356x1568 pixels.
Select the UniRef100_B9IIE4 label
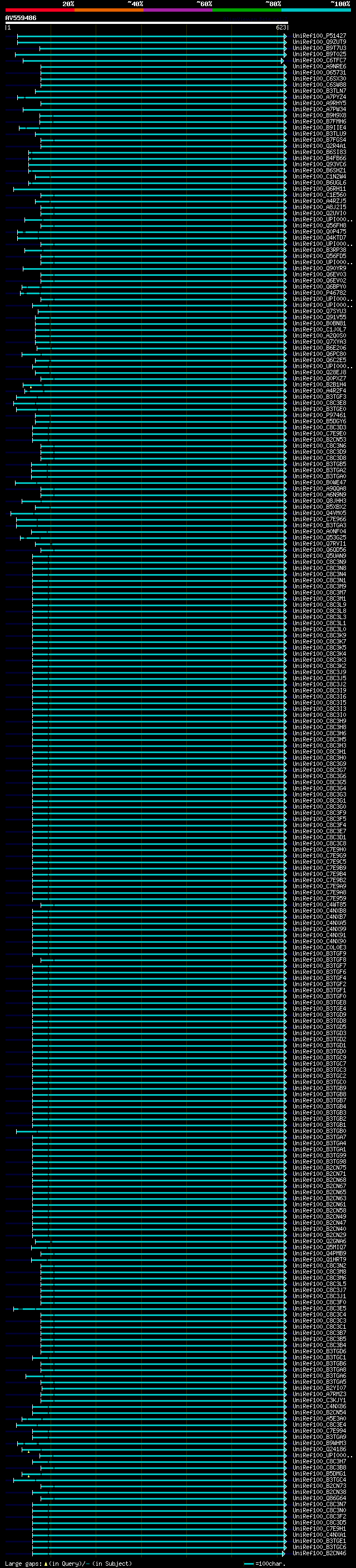pos(319,128)
